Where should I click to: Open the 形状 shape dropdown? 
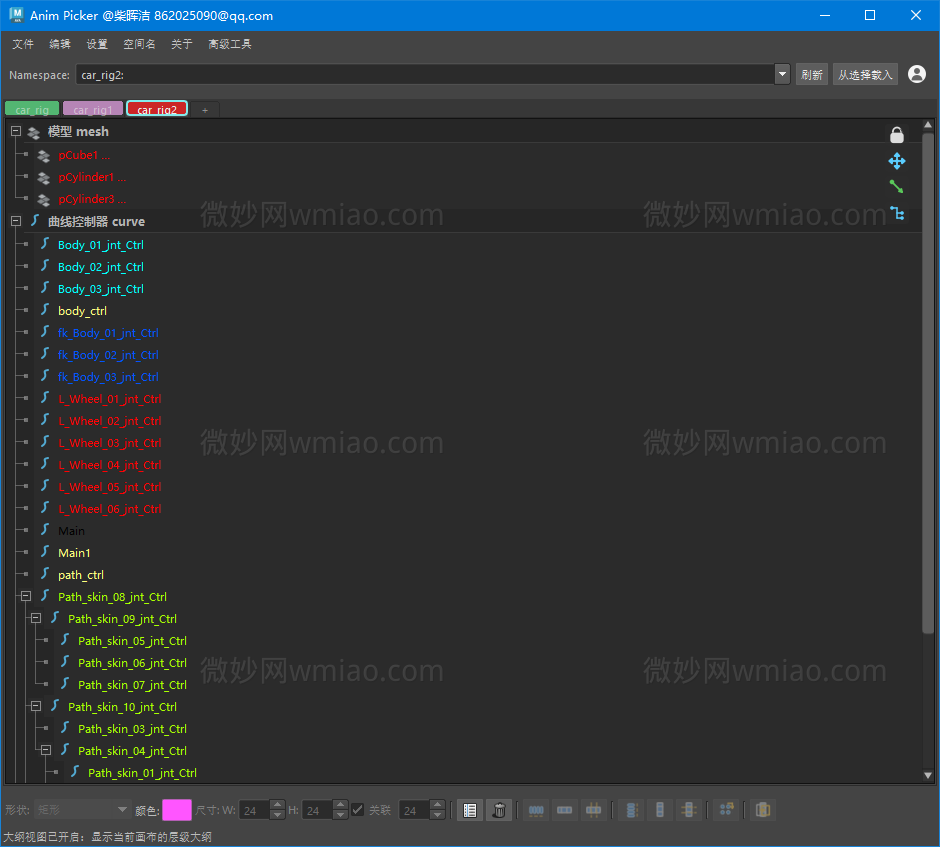point(82,810)
